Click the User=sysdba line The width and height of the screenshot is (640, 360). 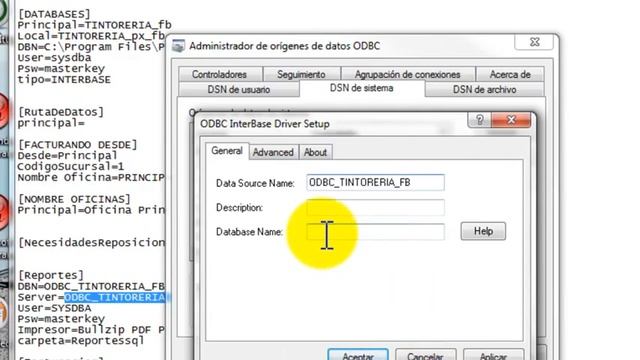[54, 58]
